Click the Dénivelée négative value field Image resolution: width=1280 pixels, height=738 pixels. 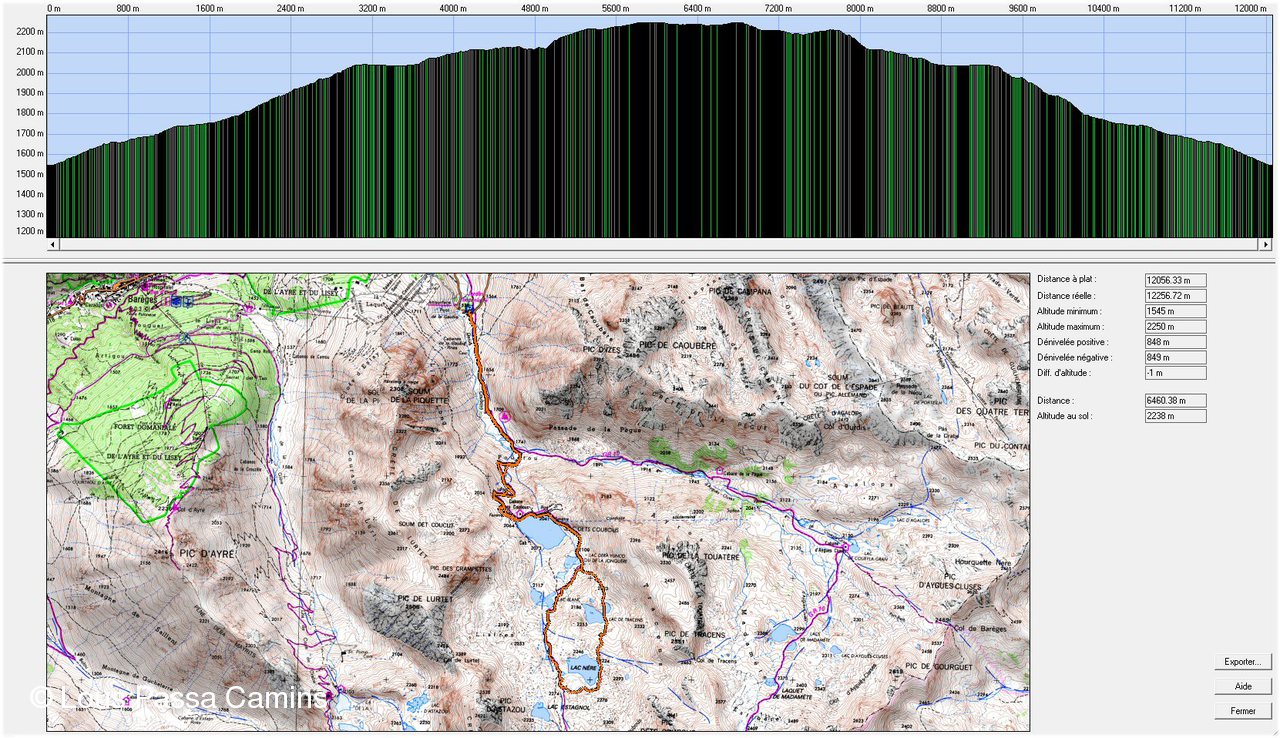coord(1175,358)
